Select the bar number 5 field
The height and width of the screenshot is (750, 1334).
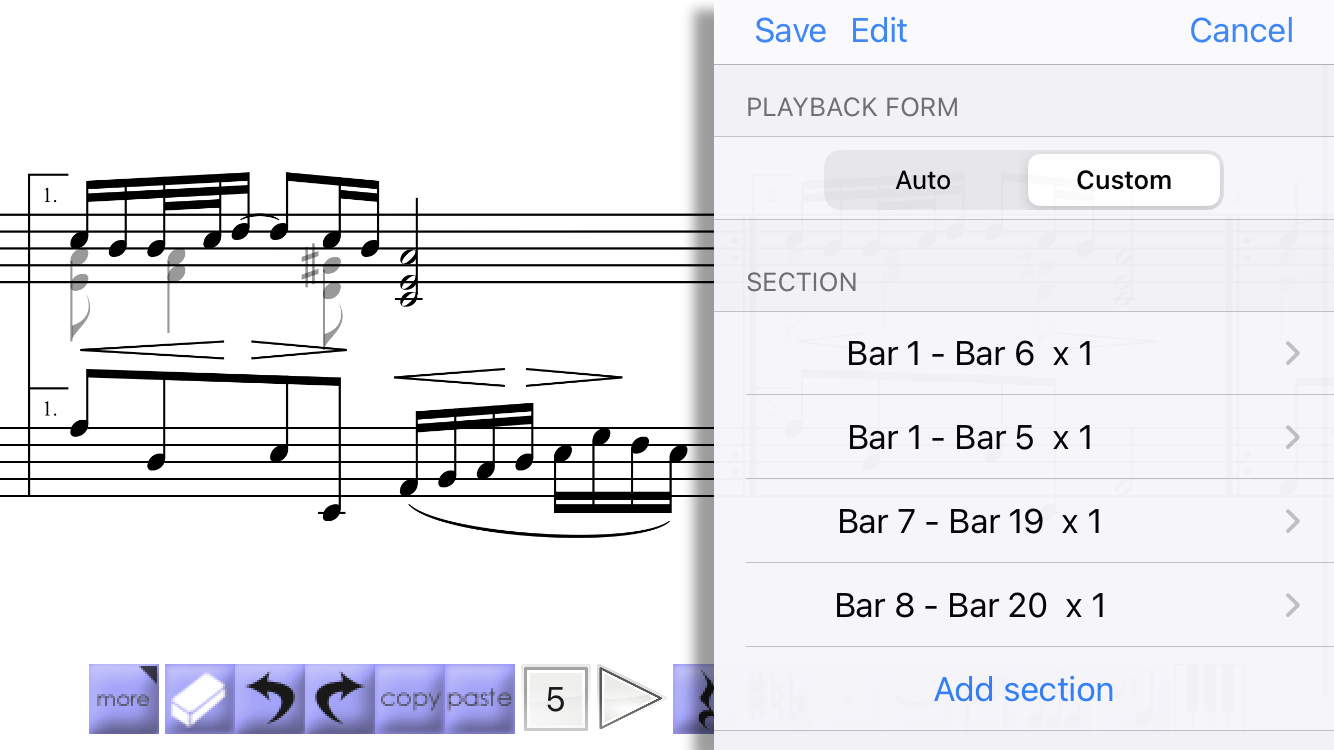coord(556,699)
